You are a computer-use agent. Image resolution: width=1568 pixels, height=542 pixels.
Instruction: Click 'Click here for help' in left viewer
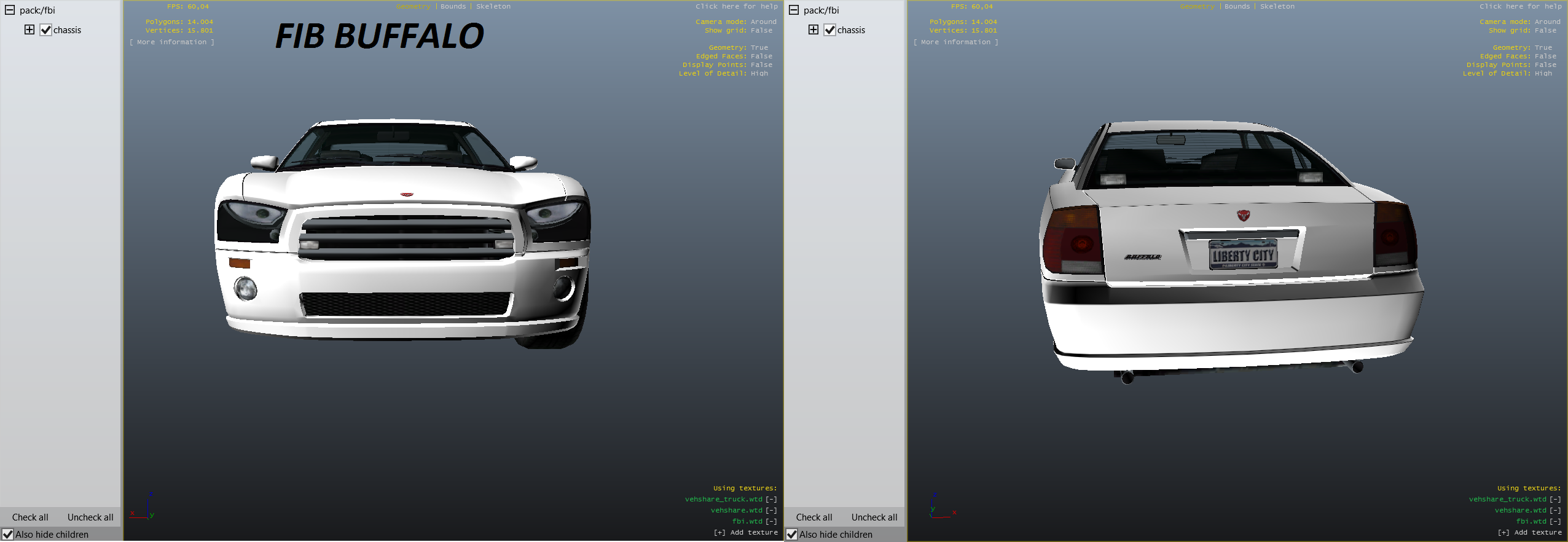[737, 6]
